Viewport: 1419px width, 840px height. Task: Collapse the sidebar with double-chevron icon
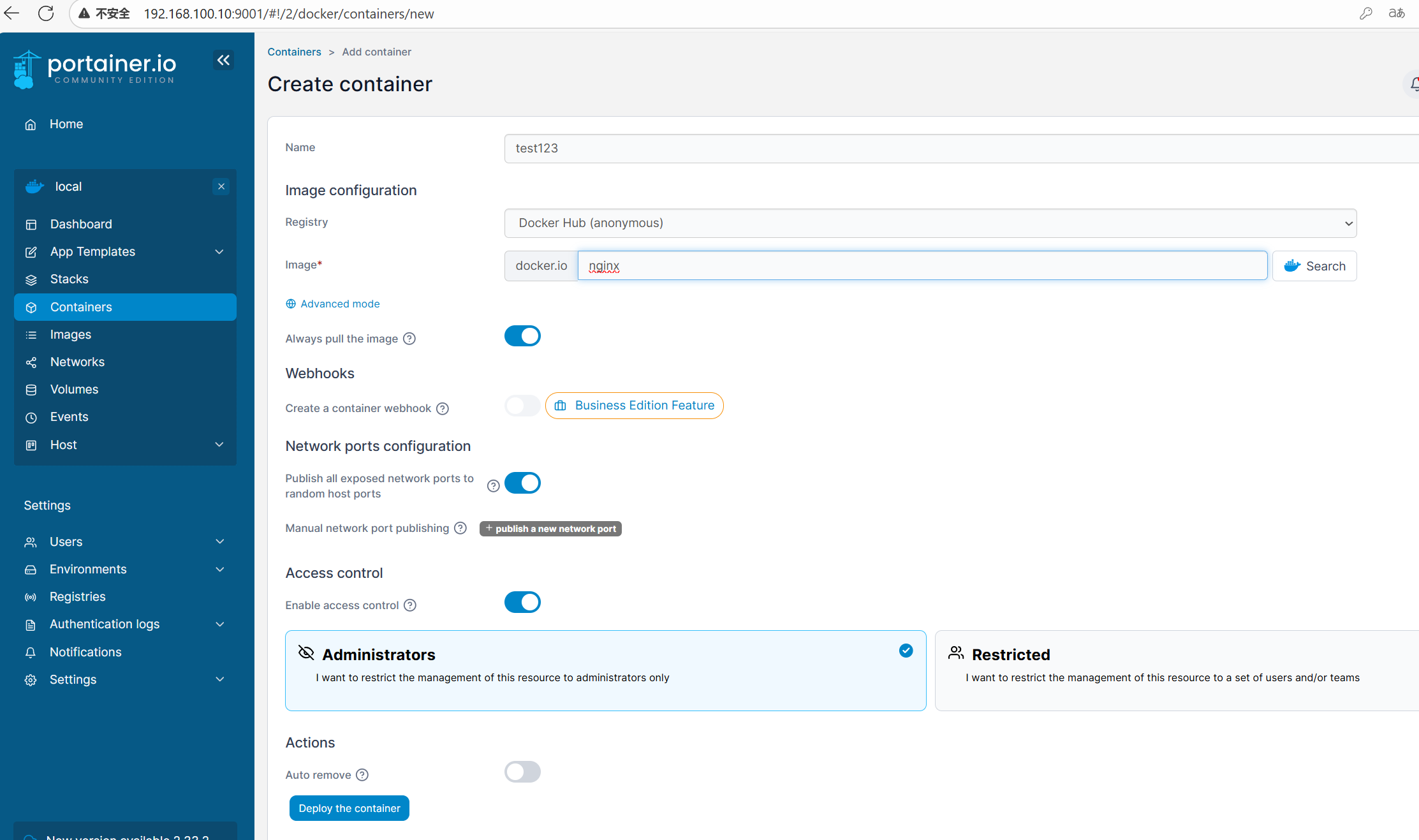click(223, 61)
